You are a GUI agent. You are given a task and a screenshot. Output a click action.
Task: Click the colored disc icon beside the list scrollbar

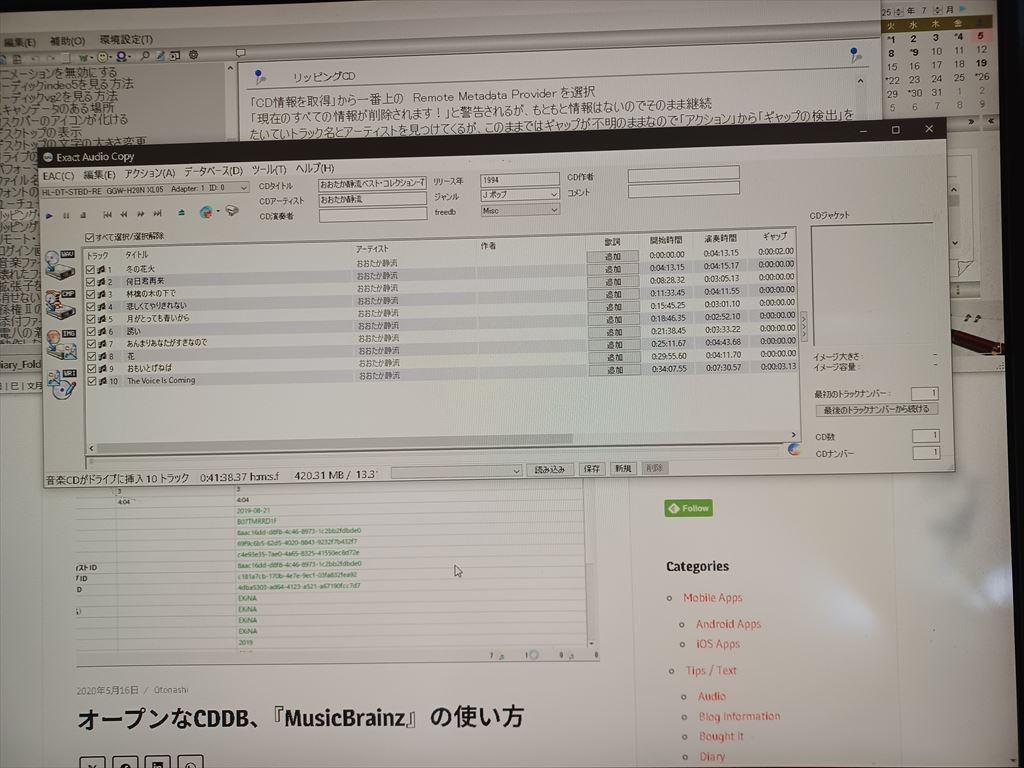[794, 449]
